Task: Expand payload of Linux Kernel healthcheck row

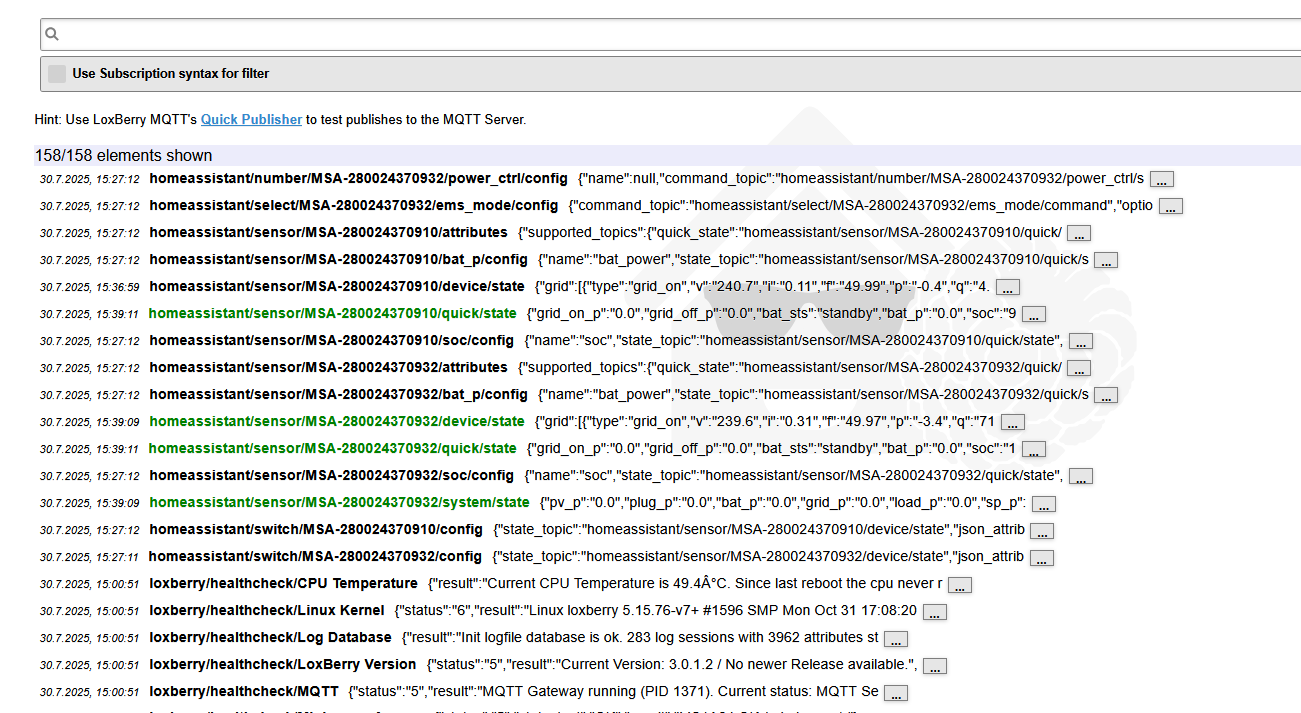Action: (934, 612)
